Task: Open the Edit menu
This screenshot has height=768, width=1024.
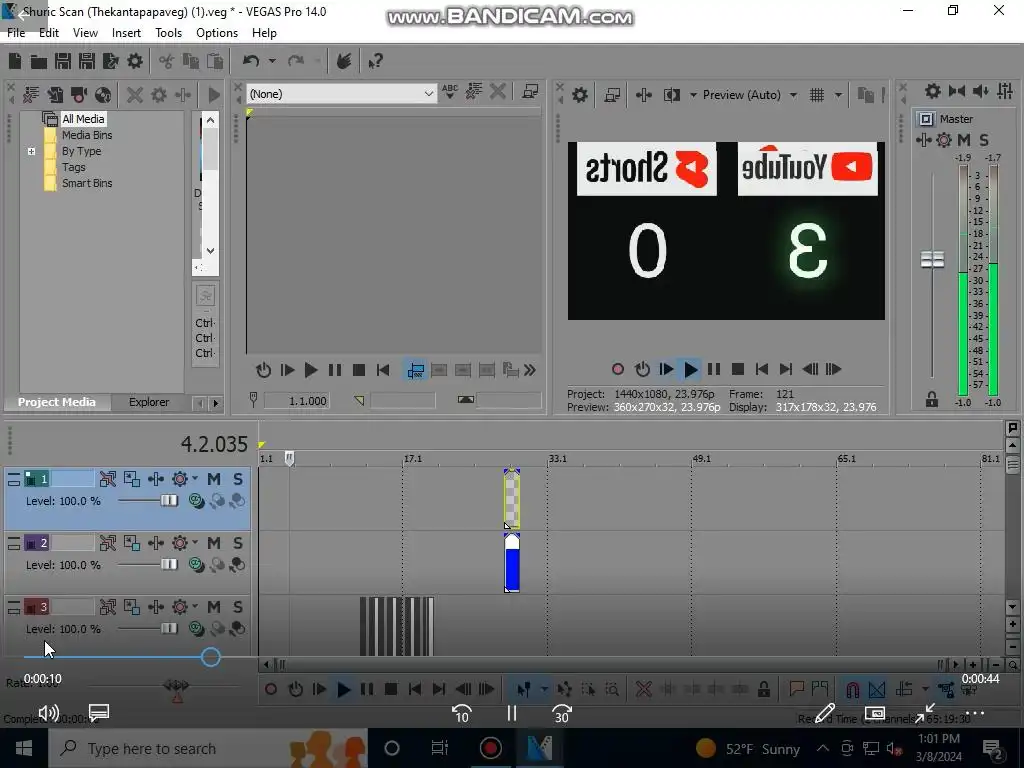Action: [48, 33]
